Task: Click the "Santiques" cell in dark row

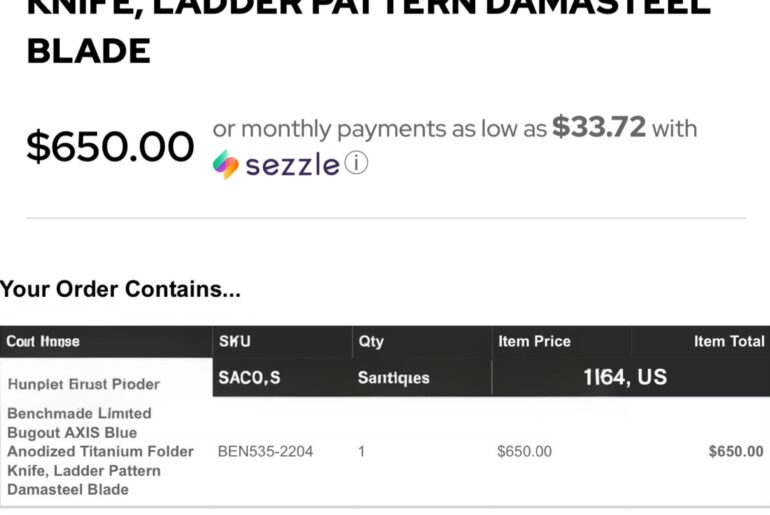Action: (393, 378)
